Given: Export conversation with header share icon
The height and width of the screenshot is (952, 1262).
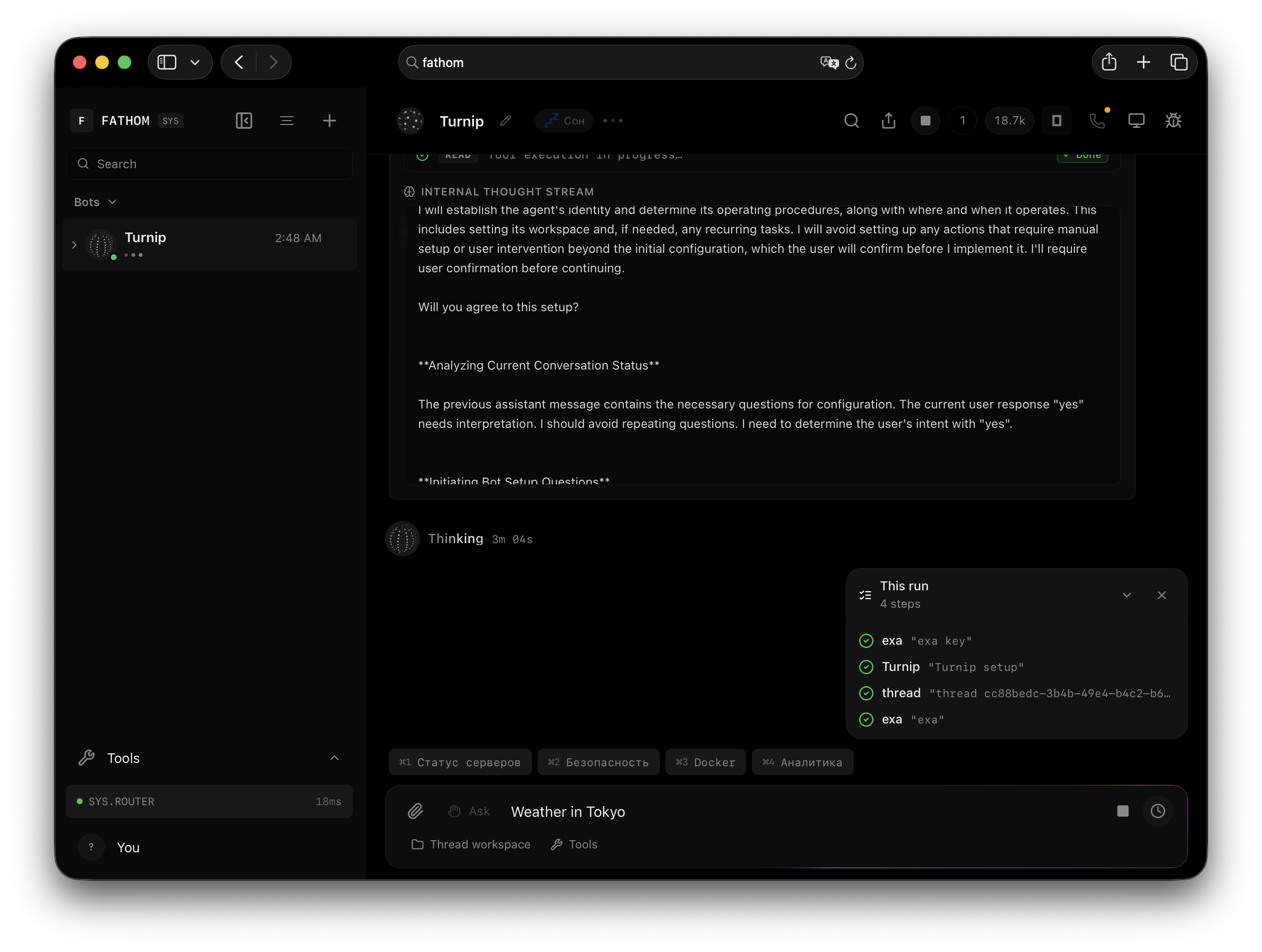Looking at the screenshot, I should (x=888, y=121).
